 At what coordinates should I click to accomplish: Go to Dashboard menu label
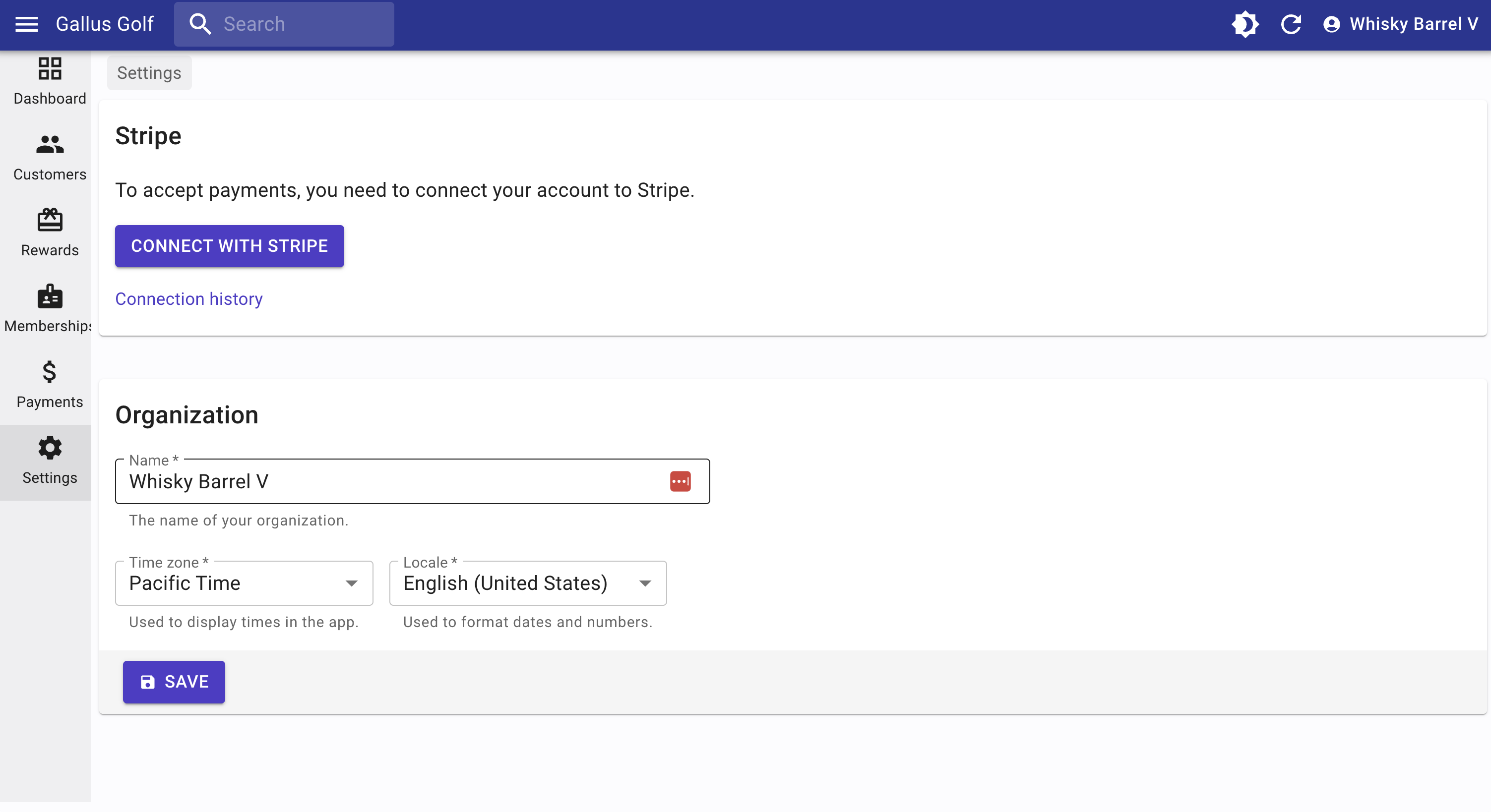click(50, 98)
